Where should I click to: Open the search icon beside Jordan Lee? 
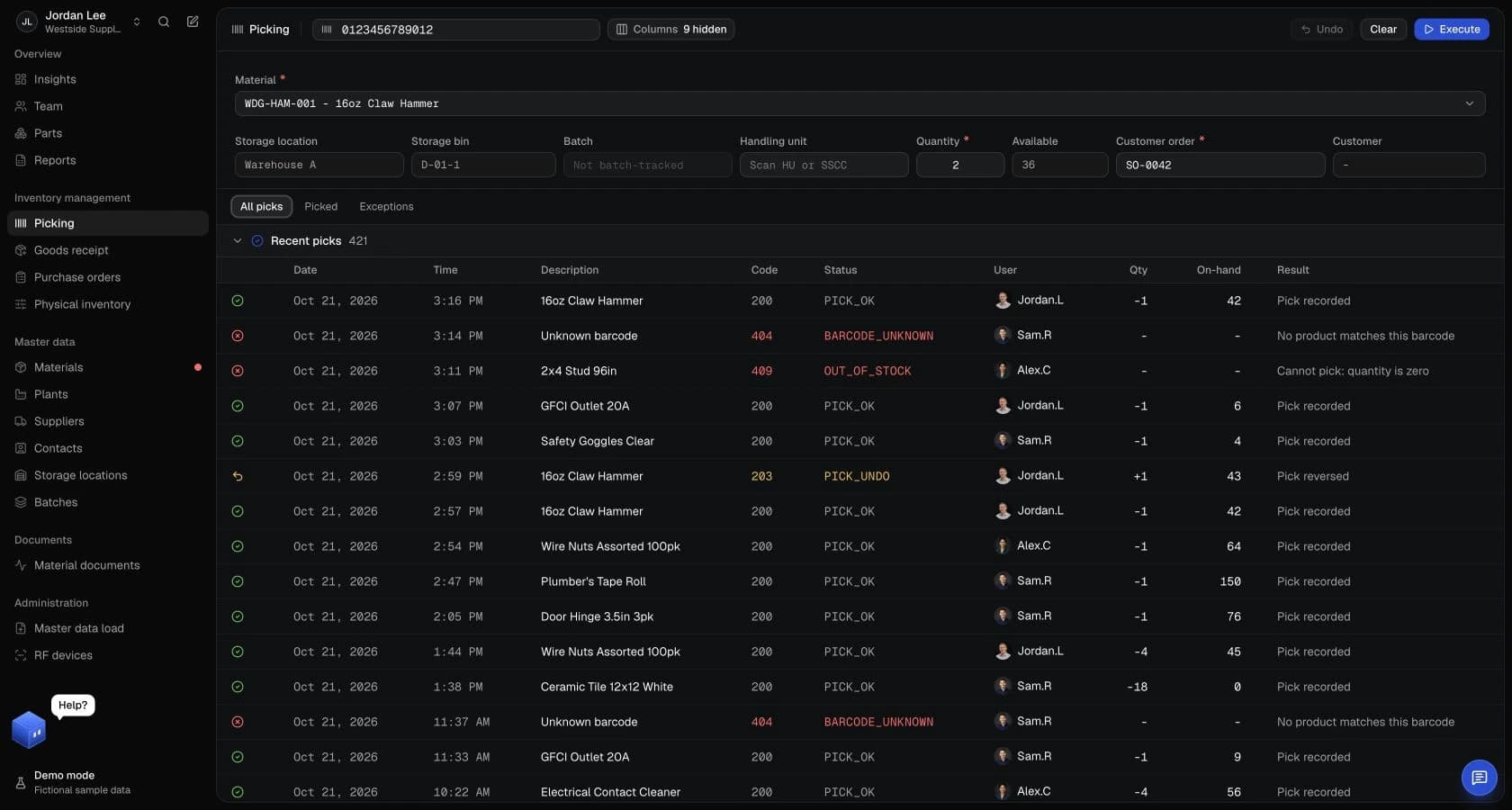click(x=164, y=22)
